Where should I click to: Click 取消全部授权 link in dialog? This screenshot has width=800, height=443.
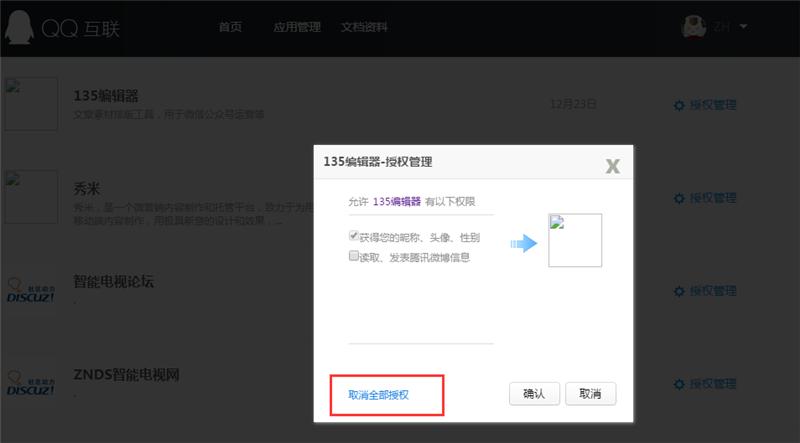(x=378, y=395)
